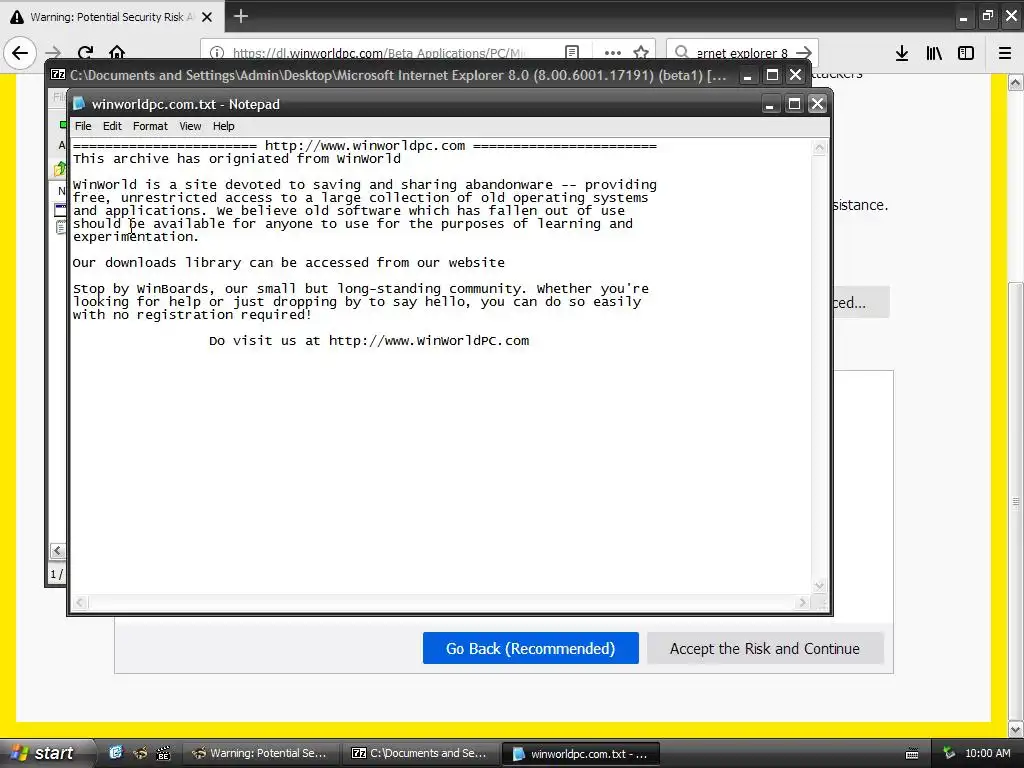Click Go Back (Recommended) button

coord(530,648)
